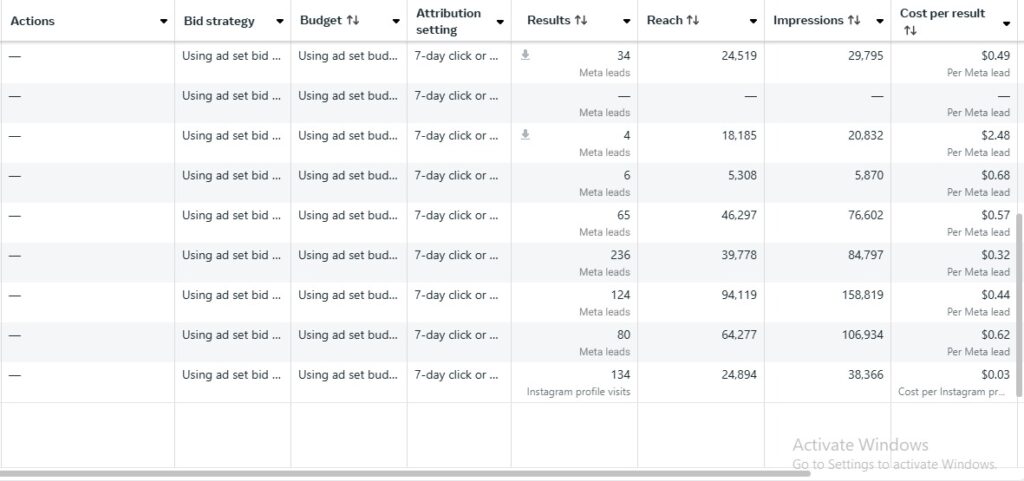The image size is (1024, 481).
Task: Open the Results column dropdown arrow
Action: [x=626, y=21]
